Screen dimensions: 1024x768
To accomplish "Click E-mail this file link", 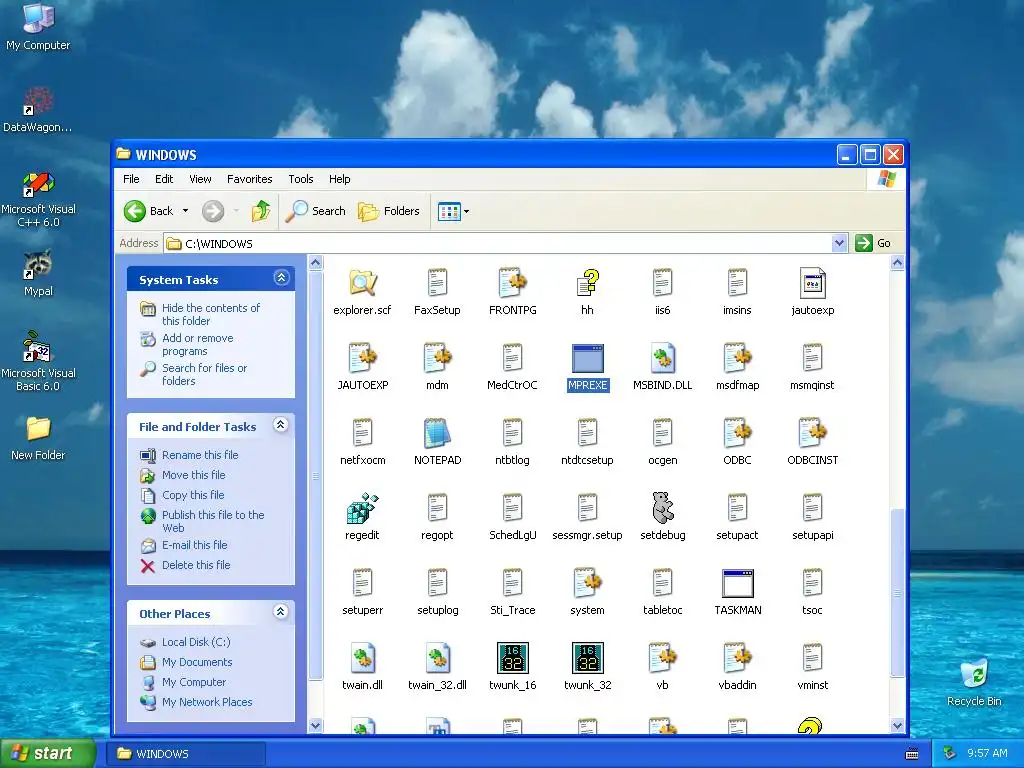I will (195, 545).
